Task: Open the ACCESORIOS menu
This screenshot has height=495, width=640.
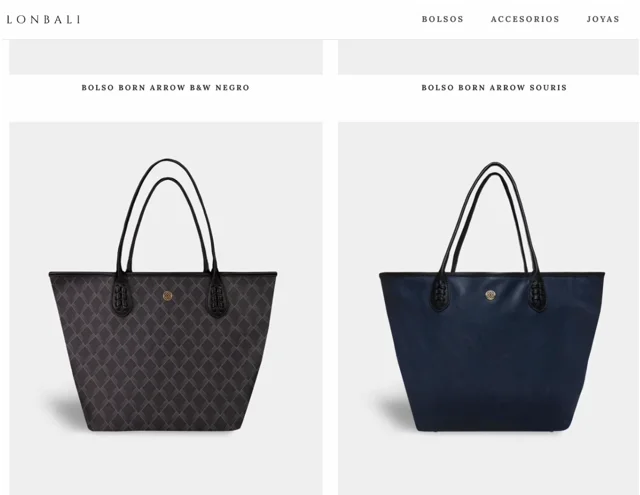Action: (525, 19)
